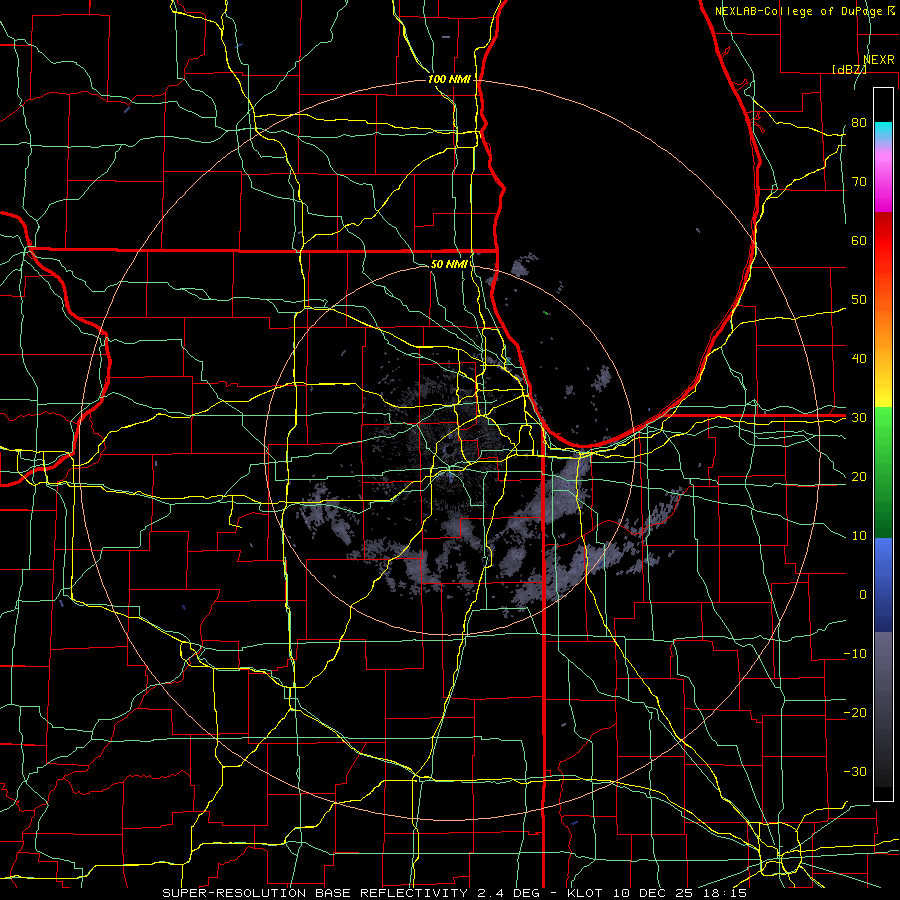Click the [dBZ] unit label above color scale
Viewport: 900px width, 900px height.
pos(849,69)
